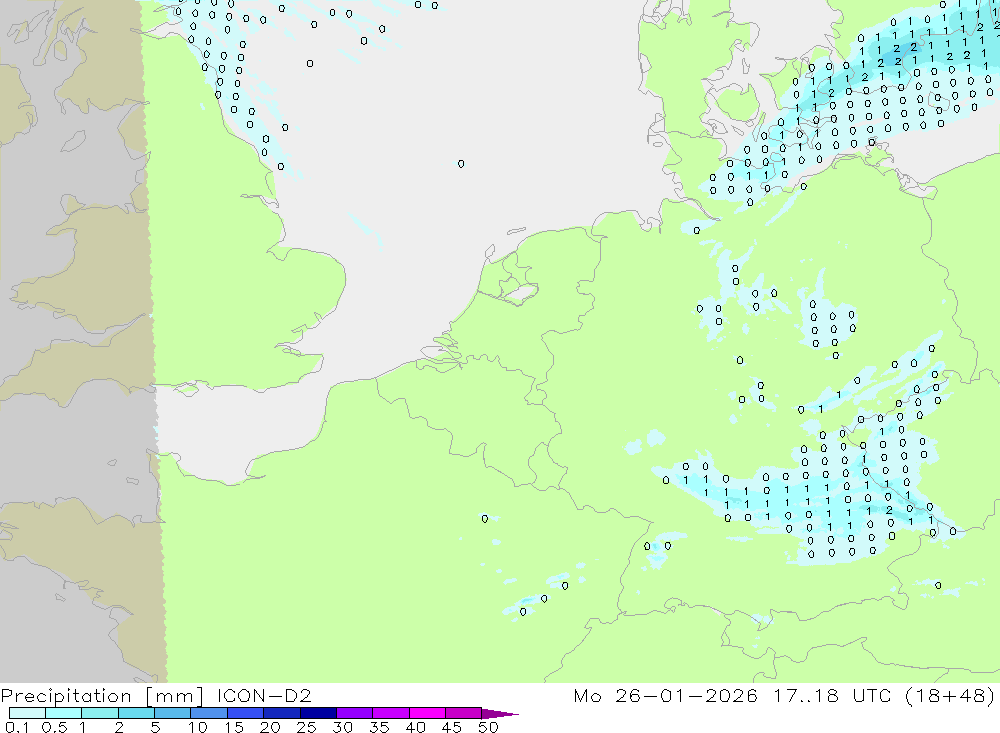The width and height of the screenshot is (1000, 733).
Task: Click the legend label "40"
Action: (415, 727)
